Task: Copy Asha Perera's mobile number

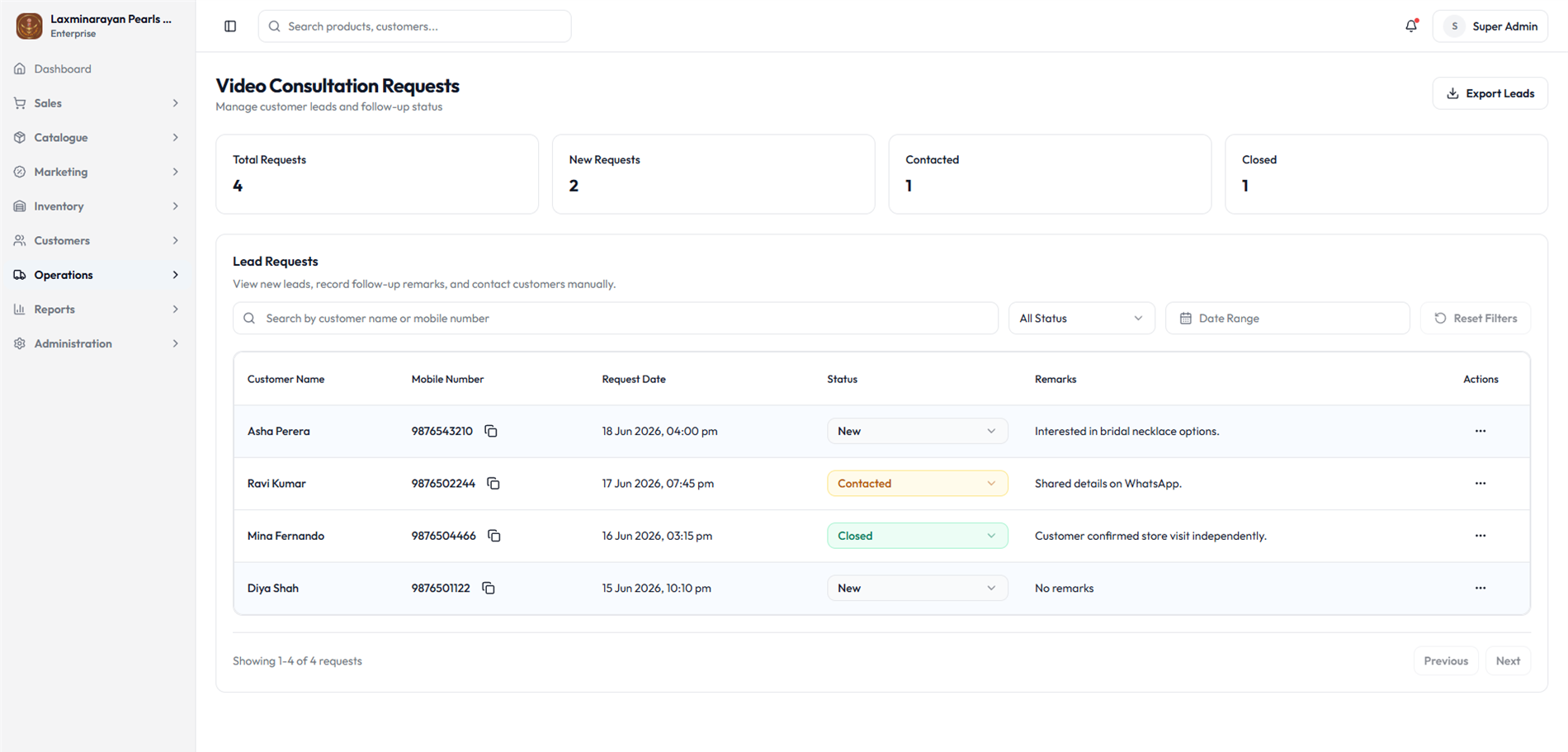Action: click(x=491, y=431)
